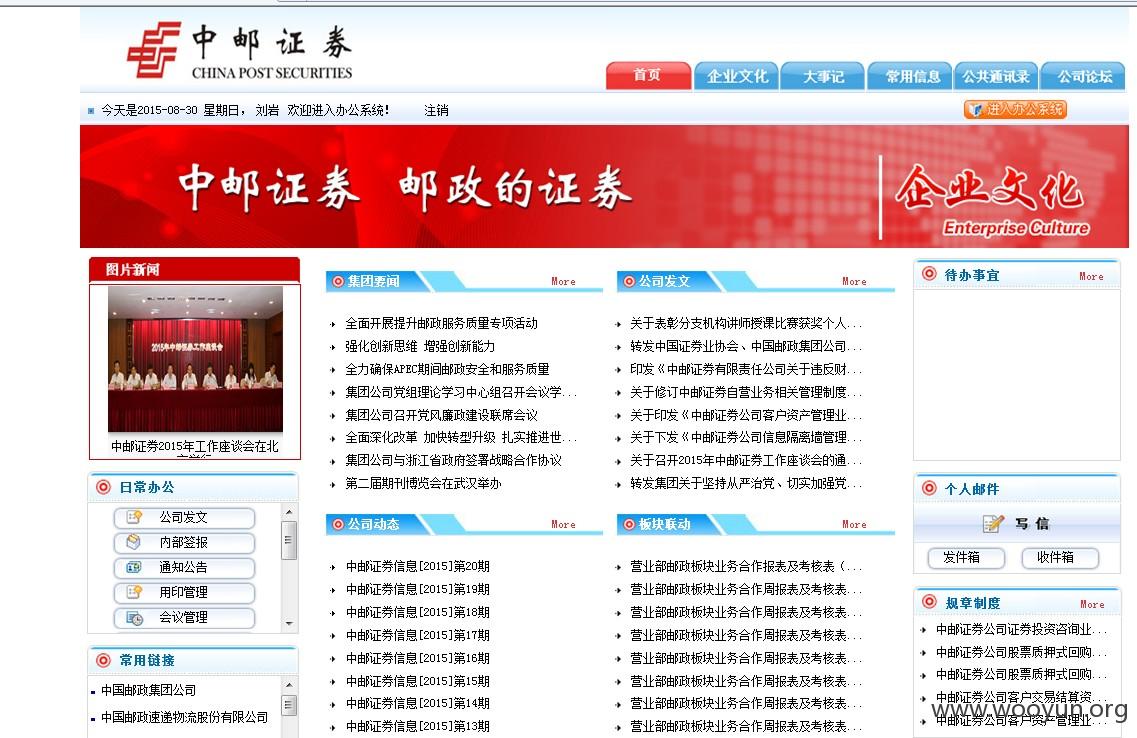Open More in 待办事宜 panel
Screen dimensions: 1137x738
(x=1091, y=276)
